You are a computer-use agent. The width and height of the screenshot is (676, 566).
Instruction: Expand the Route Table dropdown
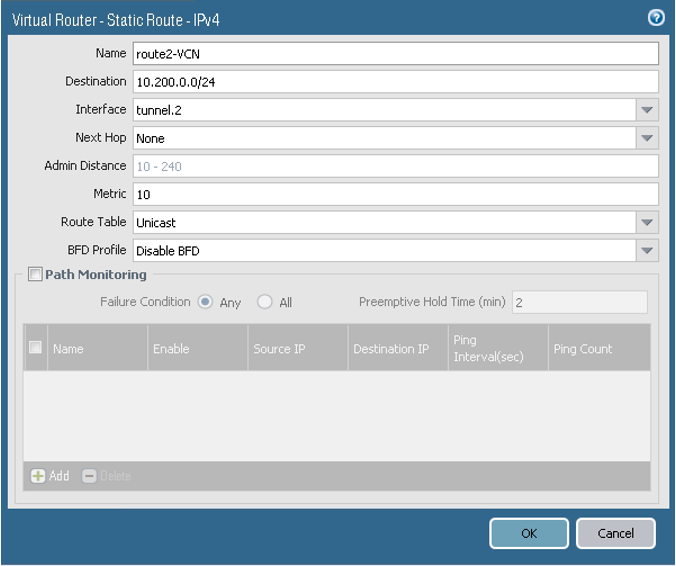(x=647, y=222)
